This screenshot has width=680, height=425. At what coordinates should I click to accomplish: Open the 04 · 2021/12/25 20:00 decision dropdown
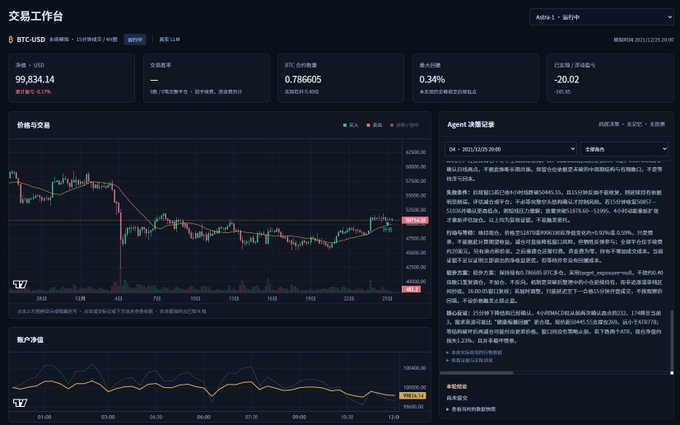coord(510,149)
